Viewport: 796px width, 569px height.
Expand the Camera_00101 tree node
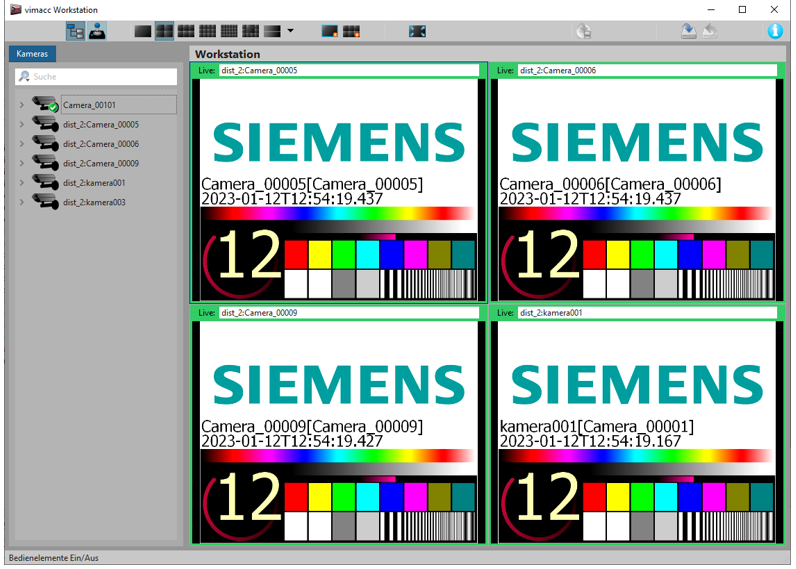tap(22, 105)
